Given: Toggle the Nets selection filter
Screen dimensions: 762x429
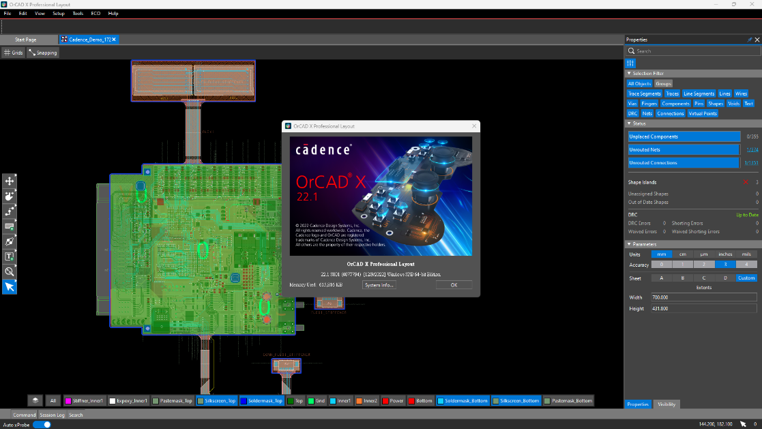Looking at the screenshot, I should click(647, 114).
